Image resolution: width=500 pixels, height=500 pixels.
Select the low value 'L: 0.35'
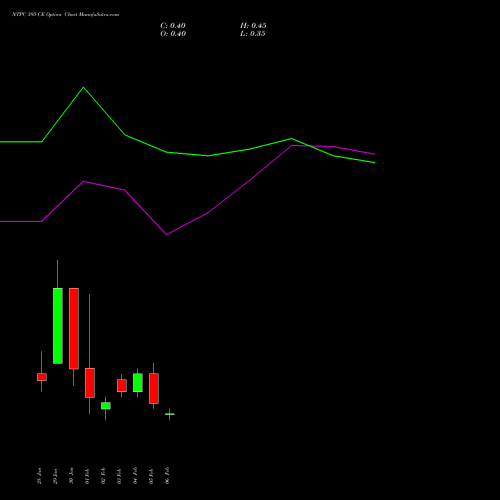pos(253,34)
